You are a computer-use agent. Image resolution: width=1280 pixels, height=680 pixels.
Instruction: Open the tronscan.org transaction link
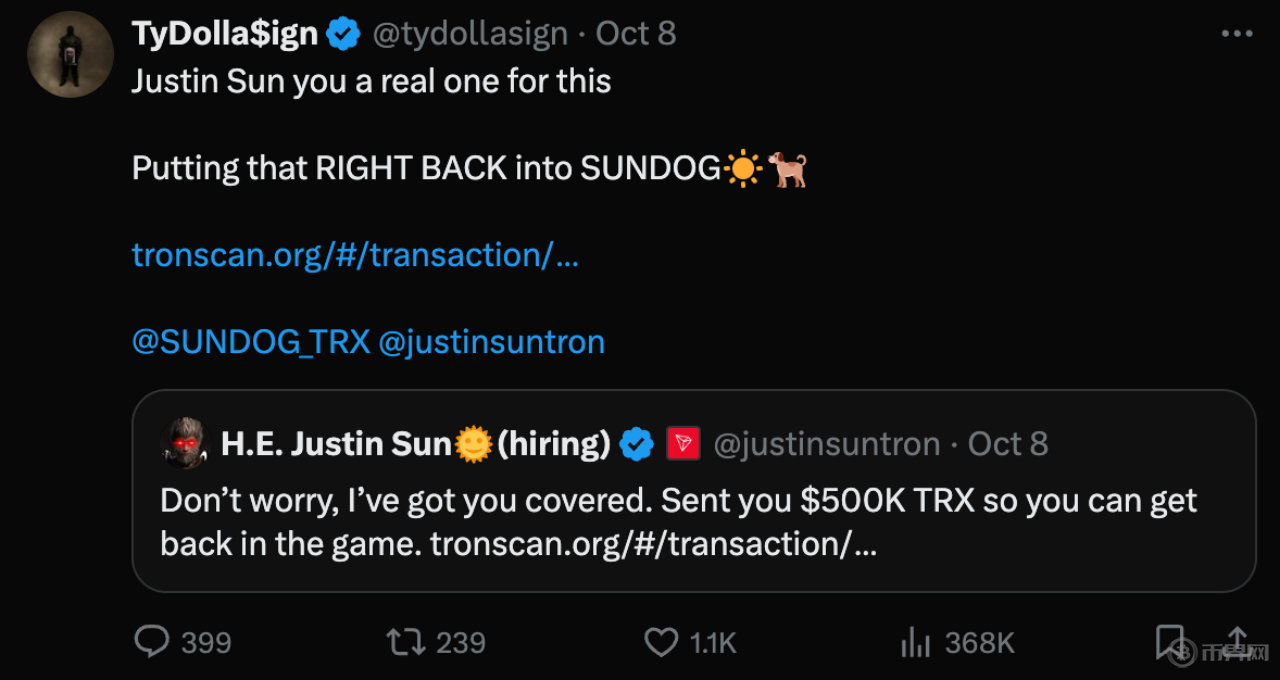tap(355, 254)
